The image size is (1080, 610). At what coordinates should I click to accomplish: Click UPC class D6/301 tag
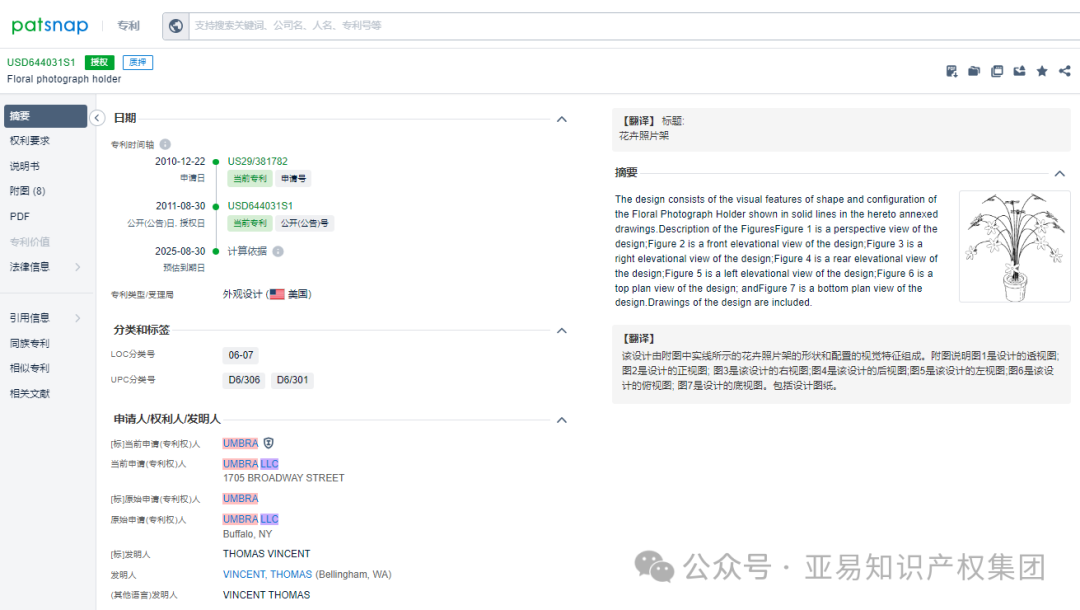click(293, 380)
